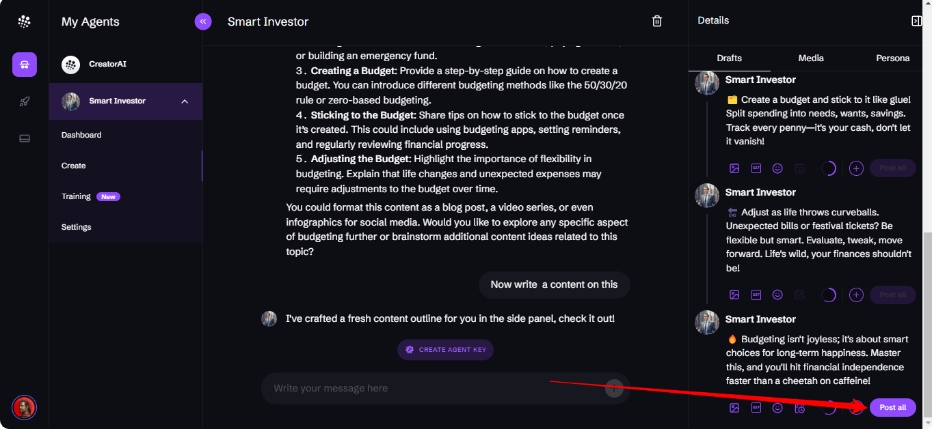Click the trash icon beside Smart Investor title
The height and width of the screenshot is (430, 932).
(657, 21)
